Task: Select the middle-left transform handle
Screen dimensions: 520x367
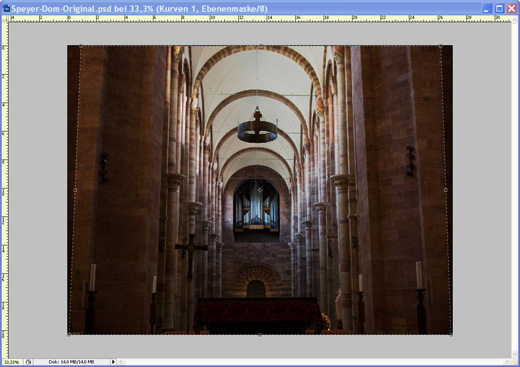Action: [x=75, y=190]
